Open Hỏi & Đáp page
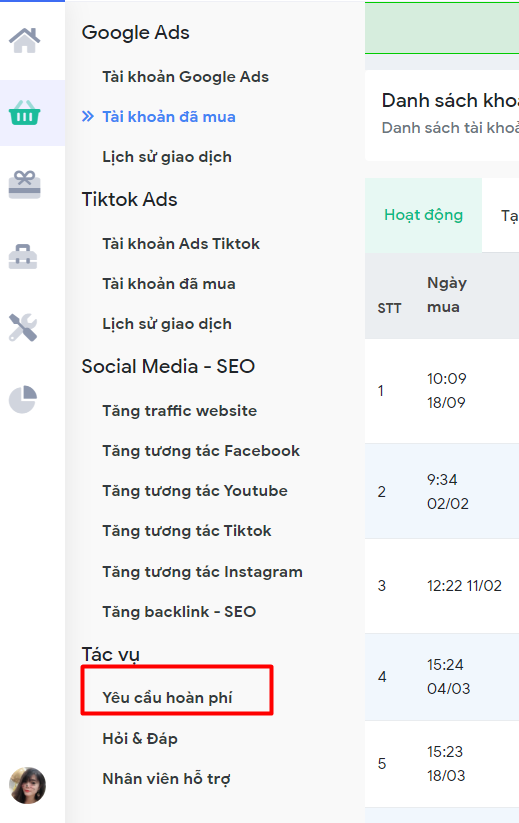 140,738
